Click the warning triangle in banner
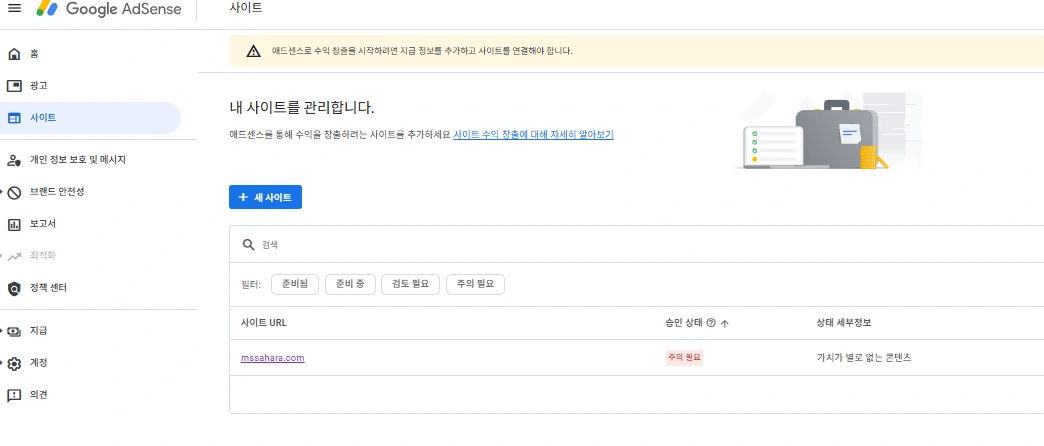This screenshot has height=446, width=1044. (253, 51)
